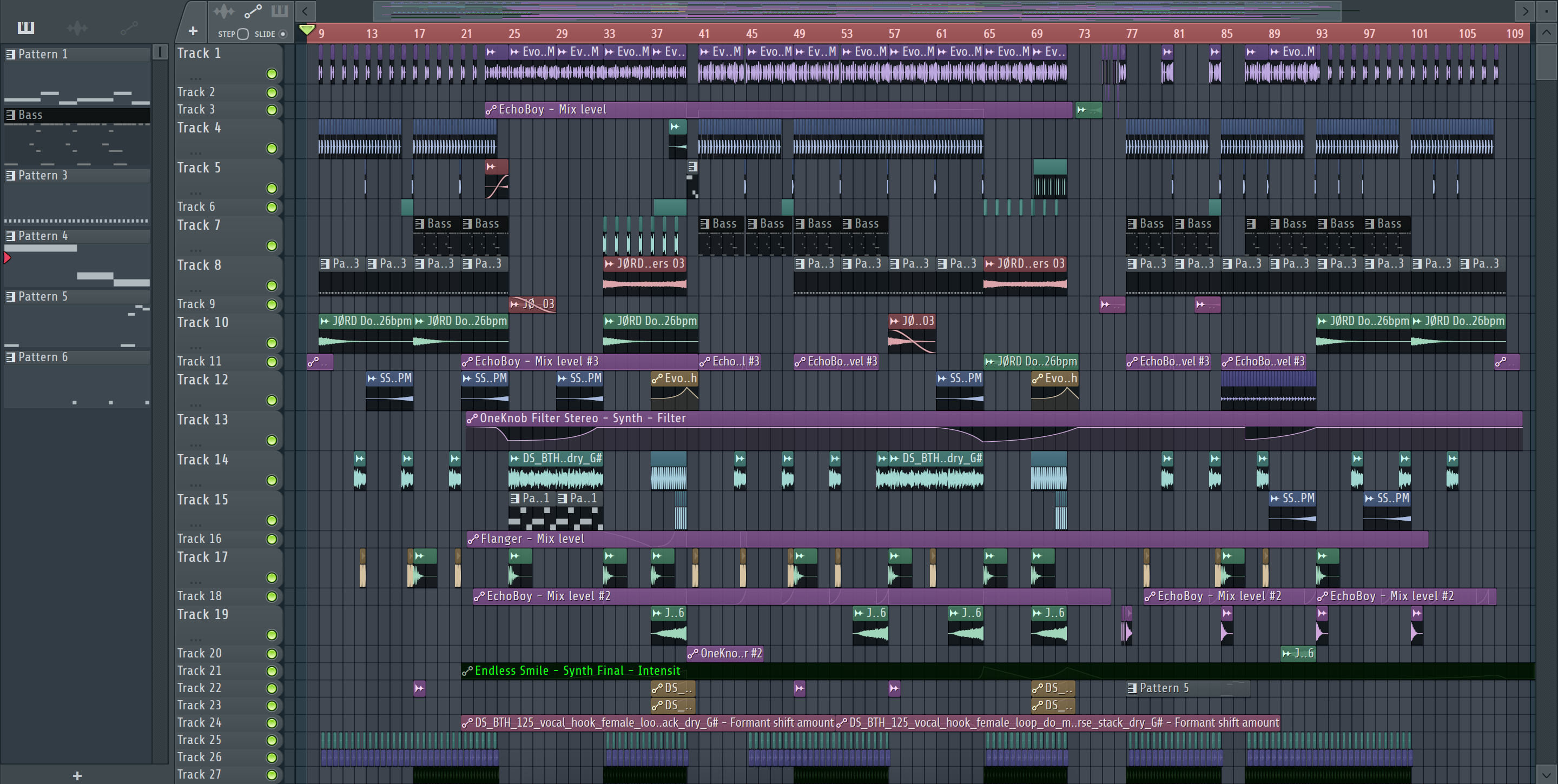The image size is (1558, 784).
Task: Enable the STEP mode checkbox
Action: tap(242, 34)
